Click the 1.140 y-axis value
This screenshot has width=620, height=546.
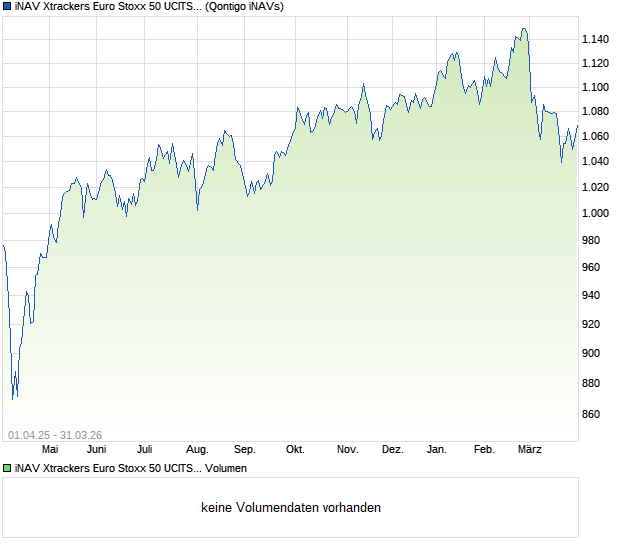tap(595, 39)
